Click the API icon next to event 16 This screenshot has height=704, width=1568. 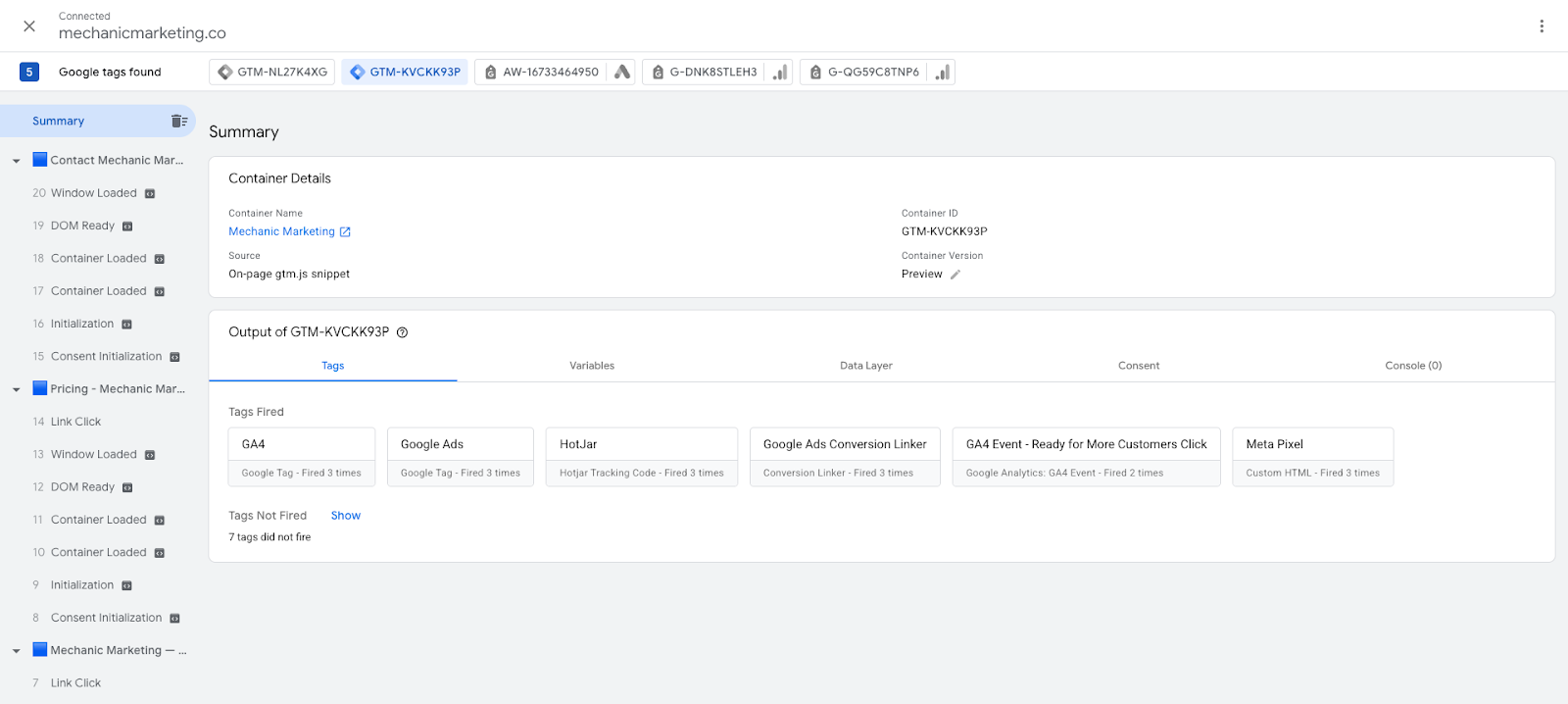(126, 325)
